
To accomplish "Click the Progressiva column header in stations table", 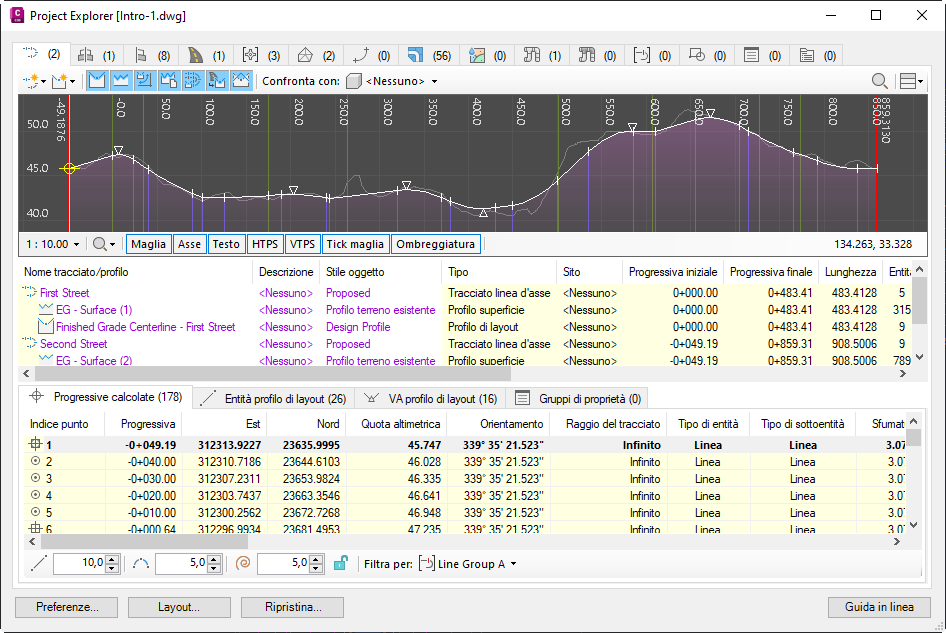I will tap(144, 424).
